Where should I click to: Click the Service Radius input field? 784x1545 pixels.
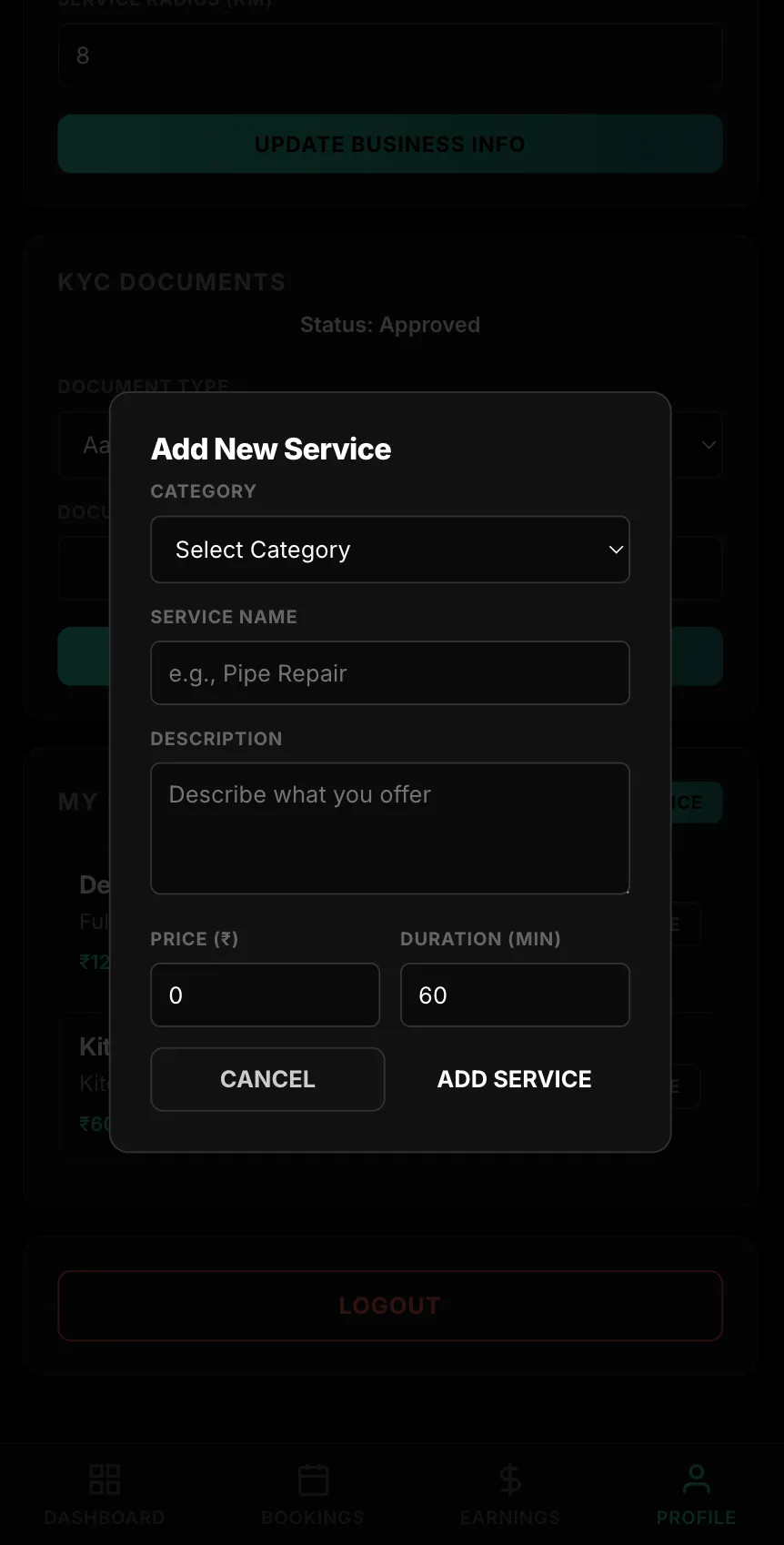(389, 56)
